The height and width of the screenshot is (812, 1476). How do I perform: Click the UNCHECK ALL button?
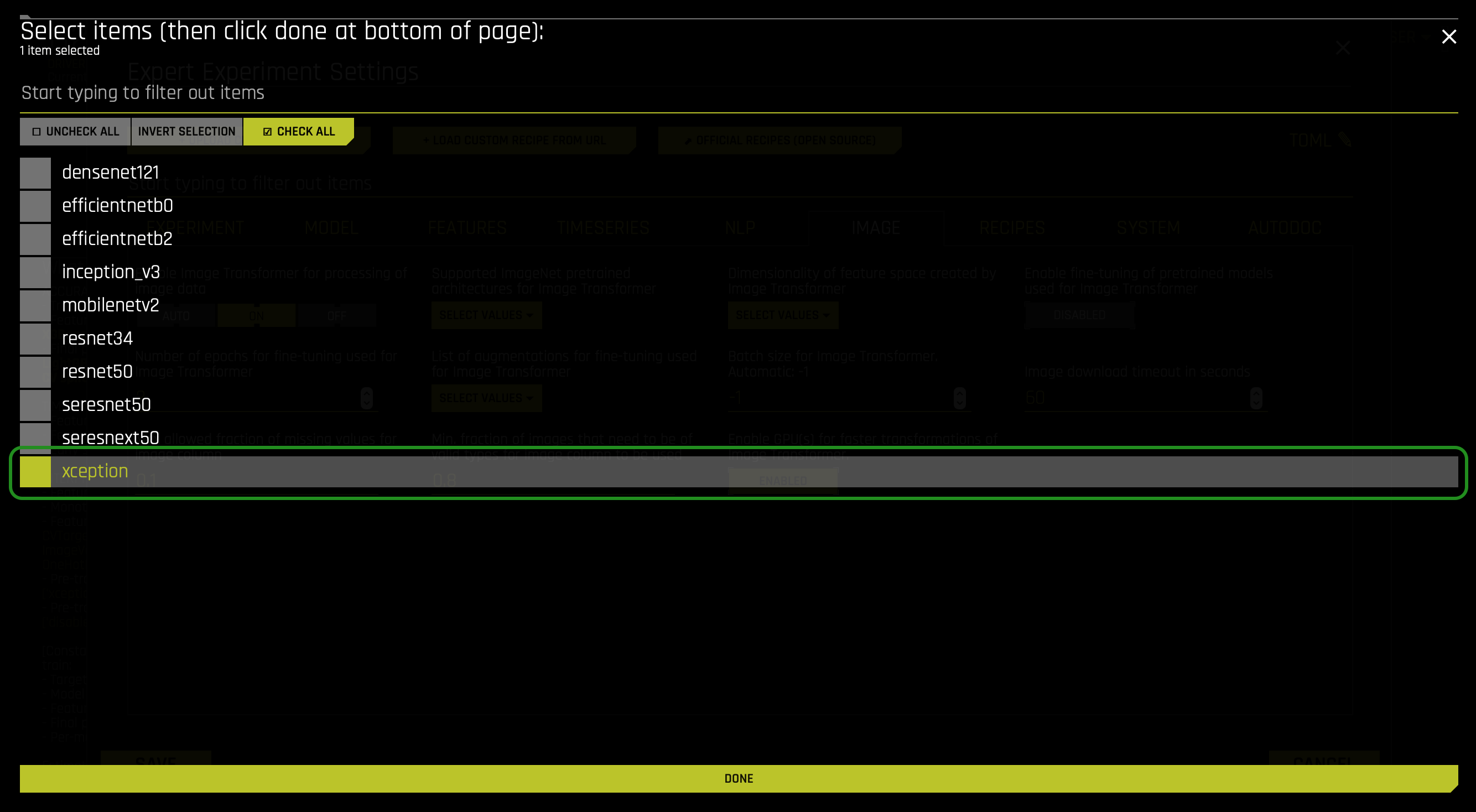click(x=75, y=130)
